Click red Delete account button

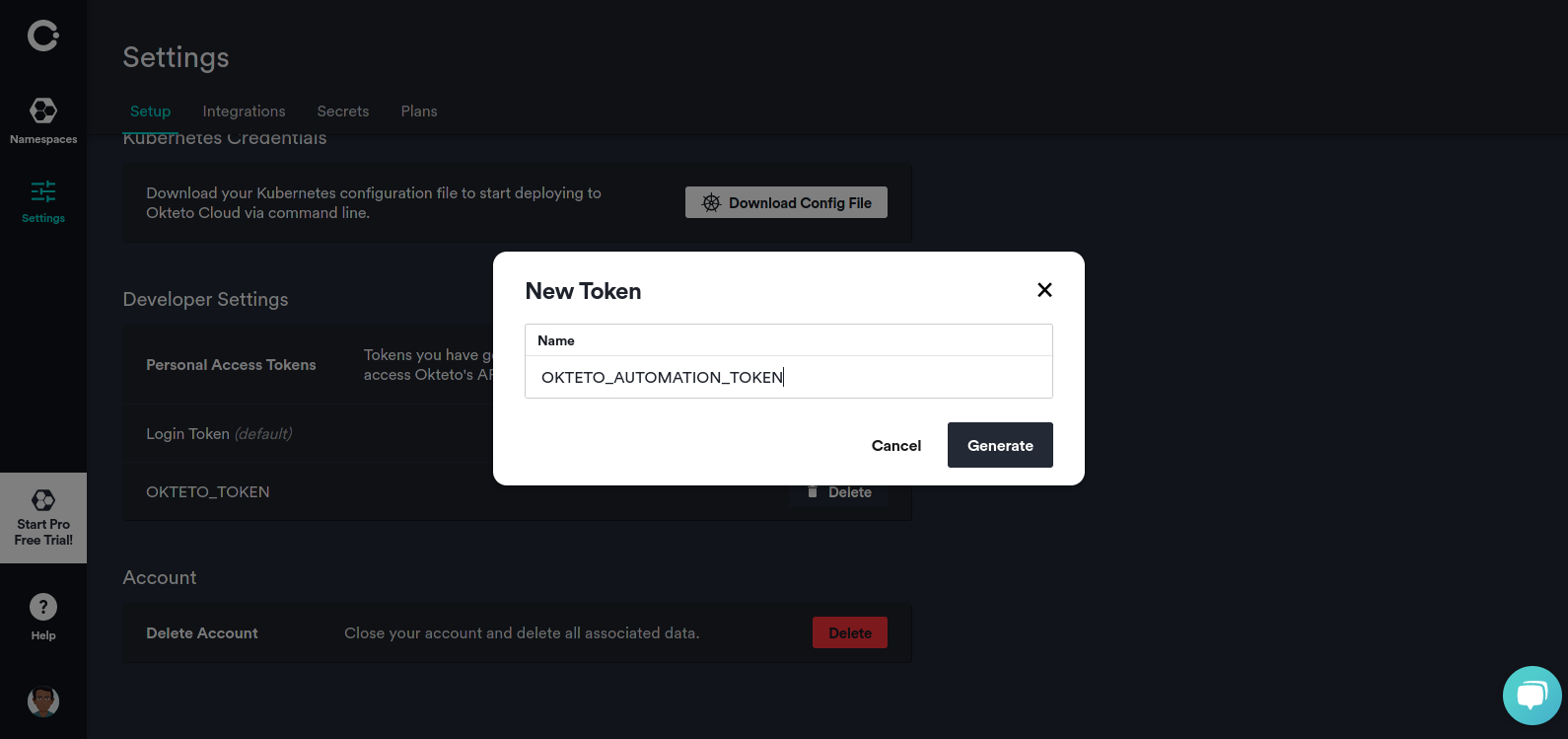pyautogui.click(x=850, y=633)
